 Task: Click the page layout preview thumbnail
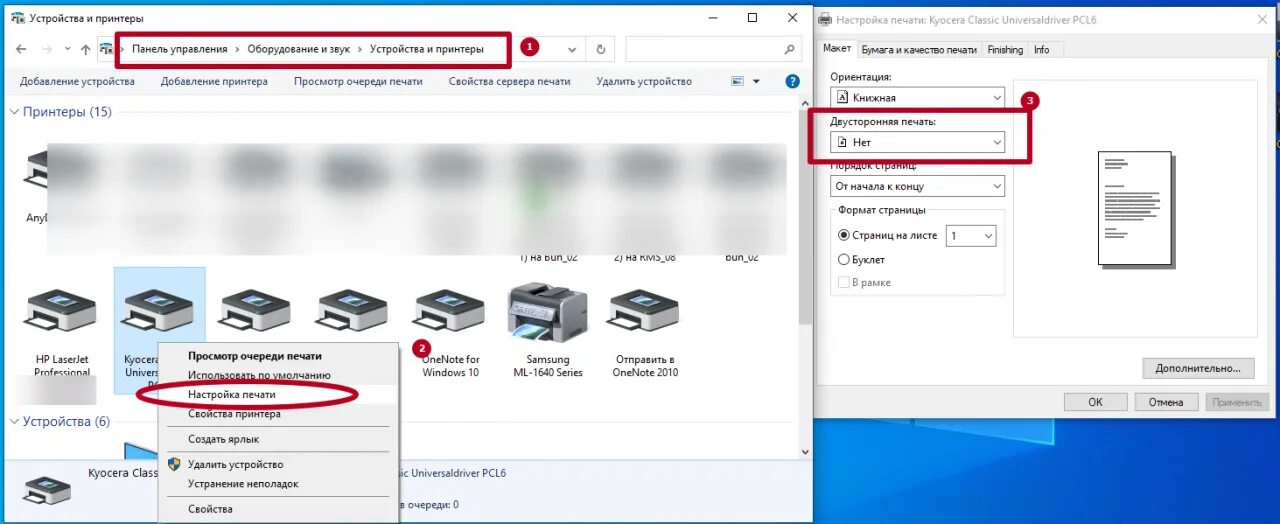(1134, 207)
